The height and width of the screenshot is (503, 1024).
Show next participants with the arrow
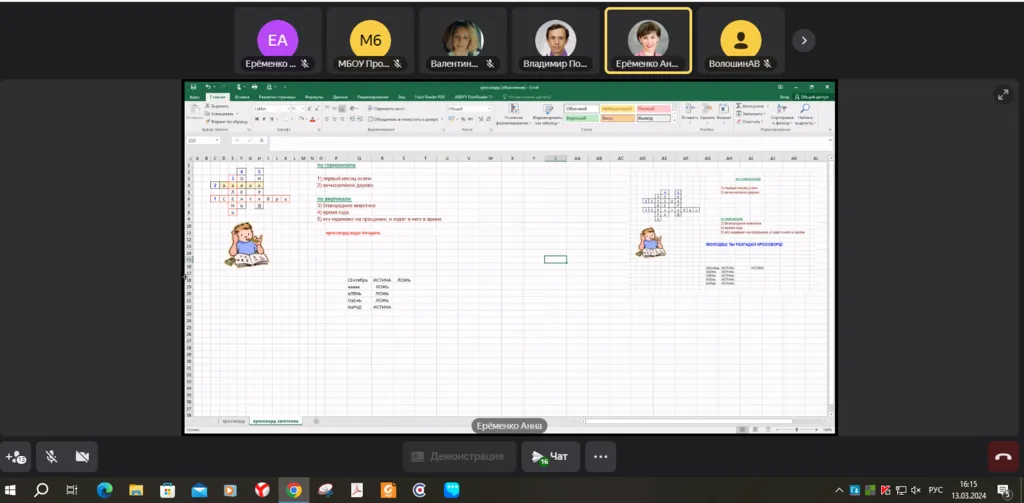point(804,41)
